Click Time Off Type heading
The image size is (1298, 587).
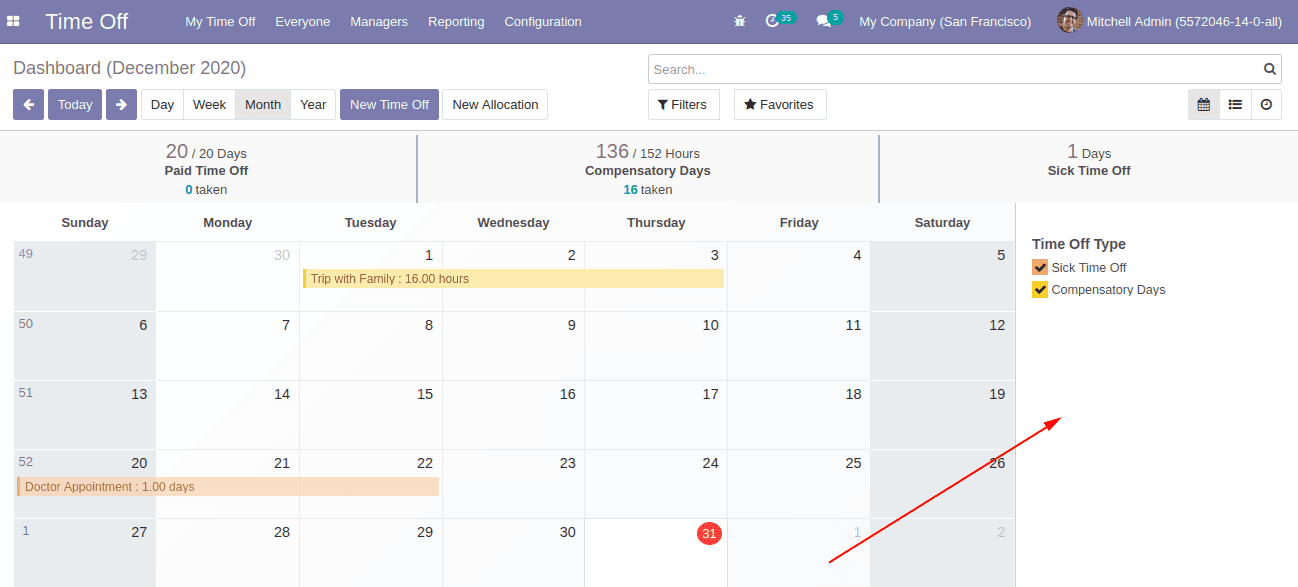1079,243
